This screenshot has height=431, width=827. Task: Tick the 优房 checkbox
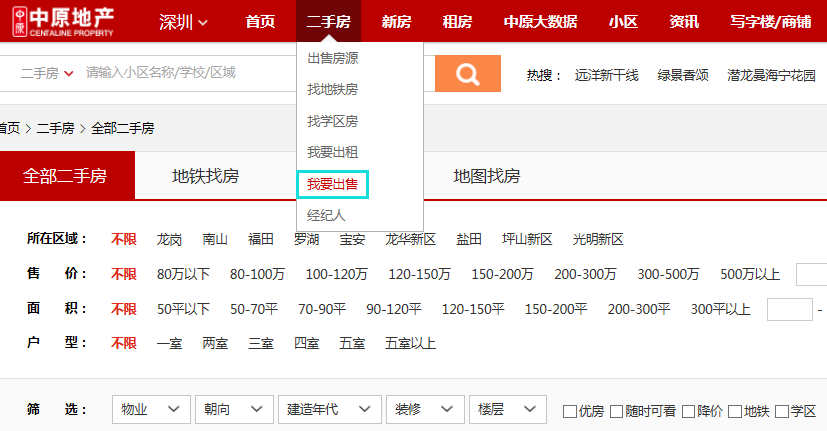click(x=570, y=411)
